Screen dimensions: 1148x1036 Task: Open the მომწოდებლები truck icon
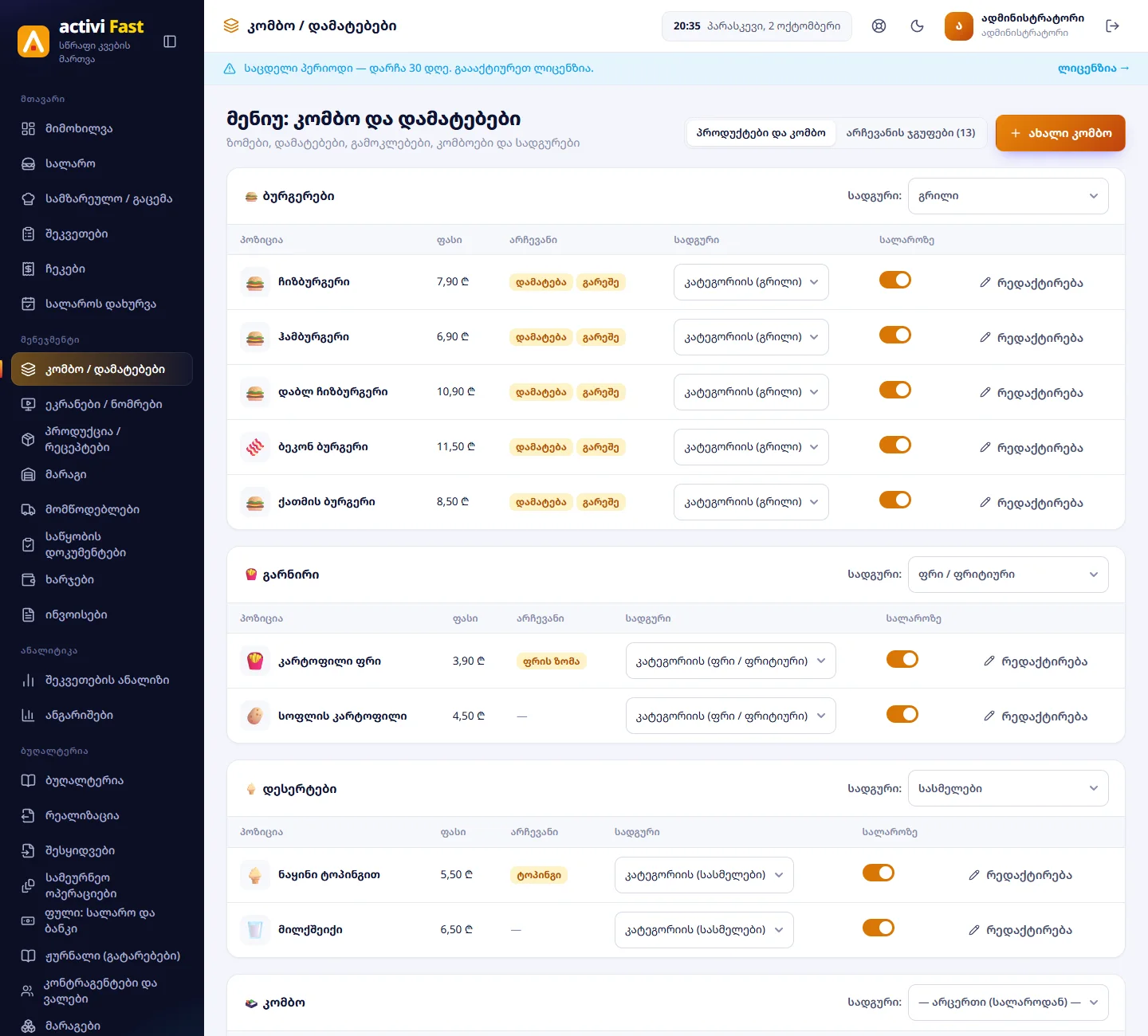point(28,510)
